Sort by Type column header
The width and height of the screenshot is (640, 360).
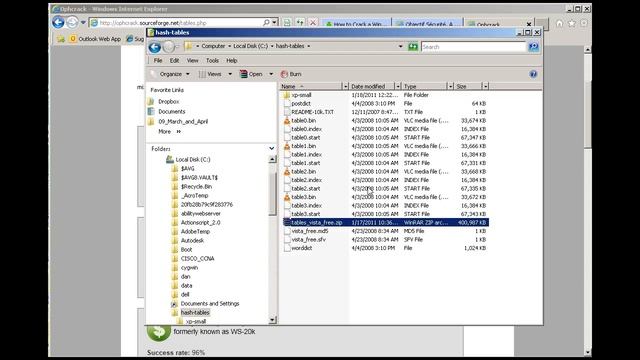click(x=424, y=87)
